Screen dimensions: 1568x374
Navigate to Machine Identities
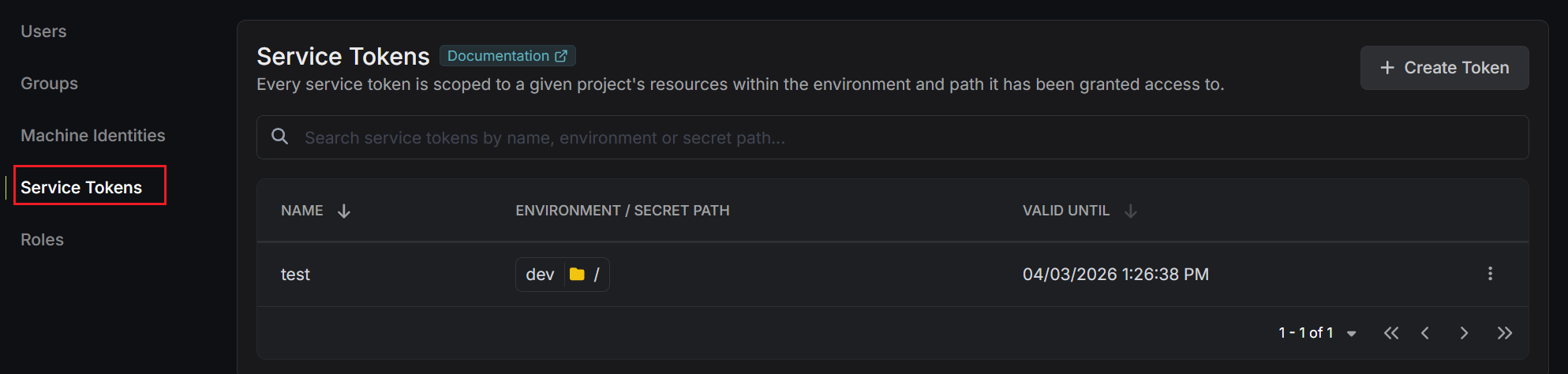[x=92, y=136]
